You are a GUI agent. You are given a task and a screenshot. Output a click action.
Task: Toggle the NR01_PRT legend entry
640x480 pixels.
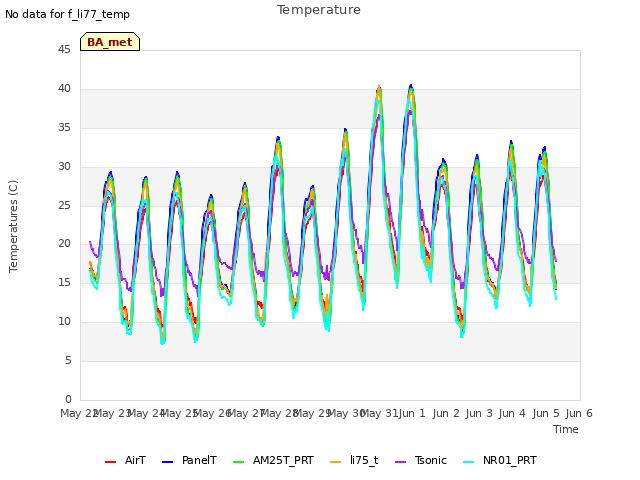500,460
